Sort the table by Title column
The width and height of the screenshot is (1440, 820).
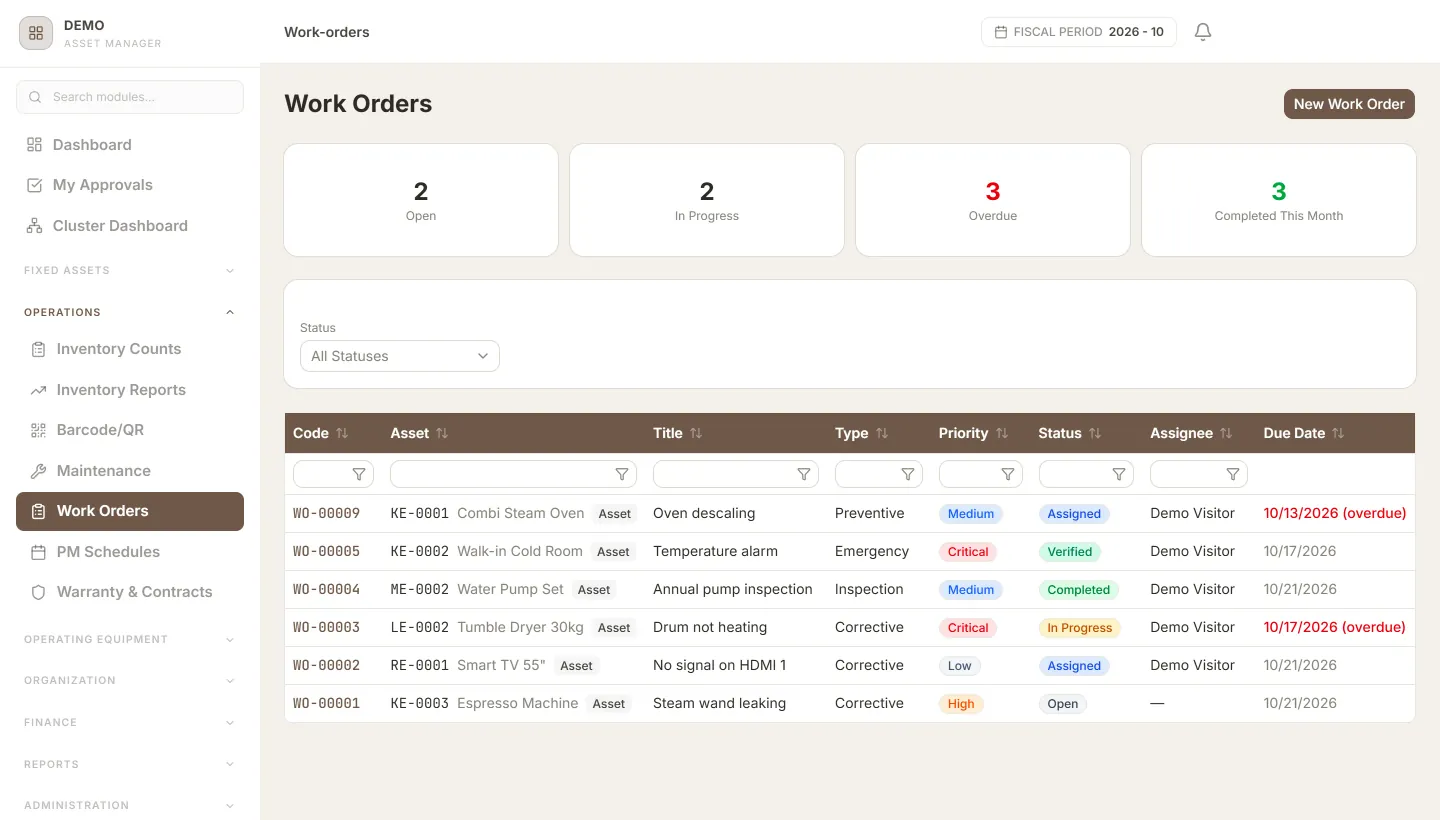tap(696, 433)
